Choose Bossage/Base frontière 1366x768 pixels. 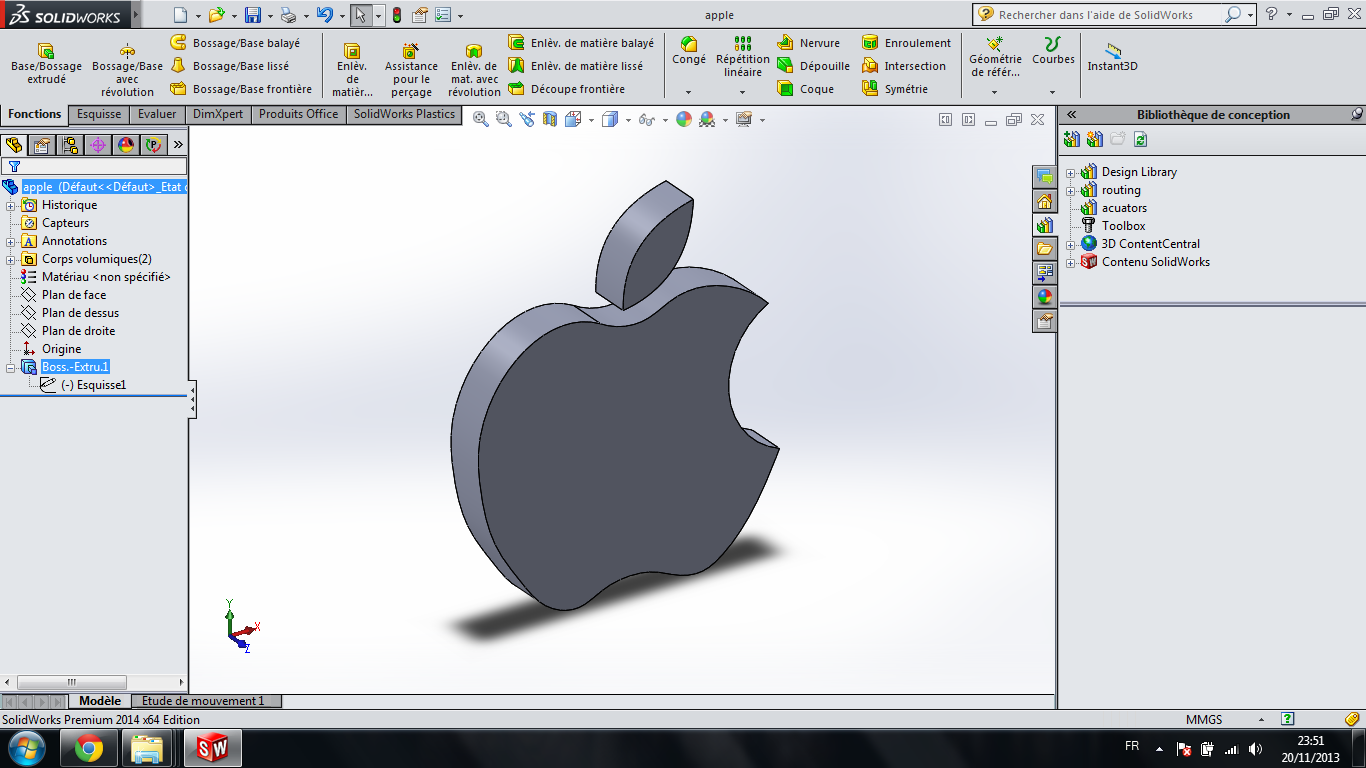pos(241,89)
